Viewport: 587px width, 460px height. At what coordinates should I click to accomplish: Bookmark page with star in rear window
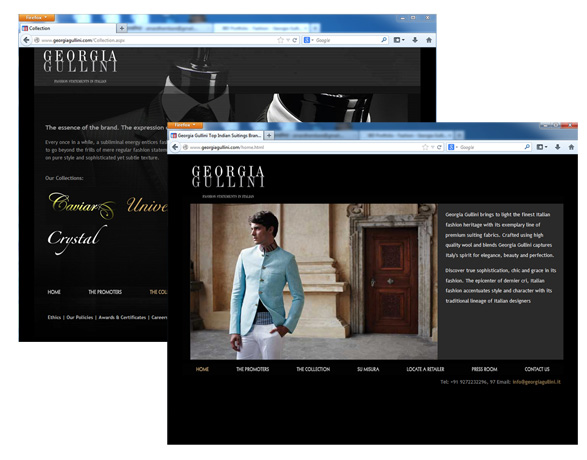pos(280,40)
